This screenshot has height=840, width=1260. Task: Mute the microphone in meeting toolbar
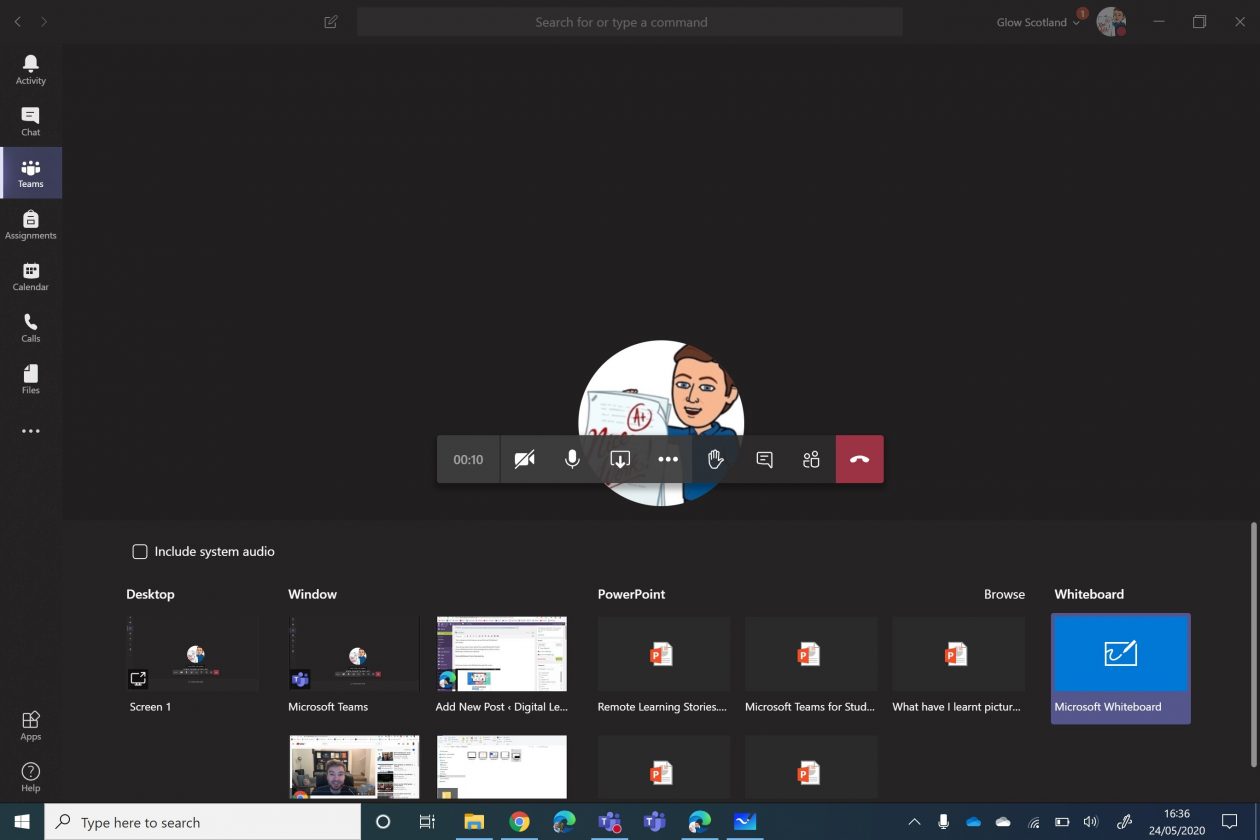pos(572,459)
